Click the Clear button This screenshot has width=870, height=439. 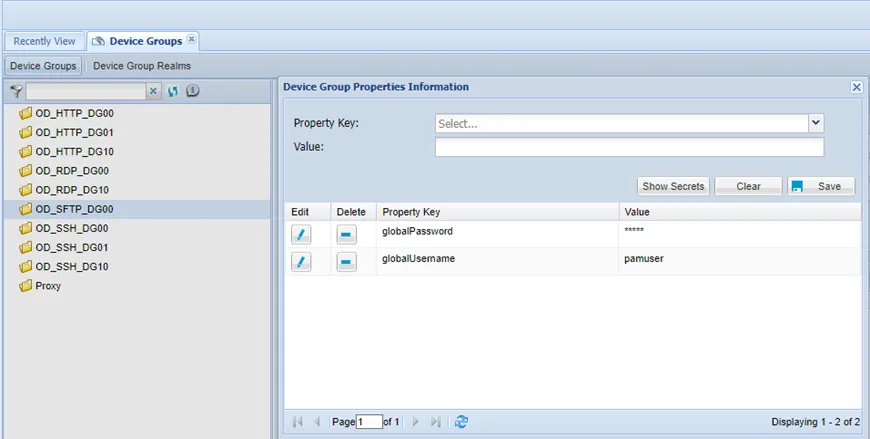(x=748, y=186)
